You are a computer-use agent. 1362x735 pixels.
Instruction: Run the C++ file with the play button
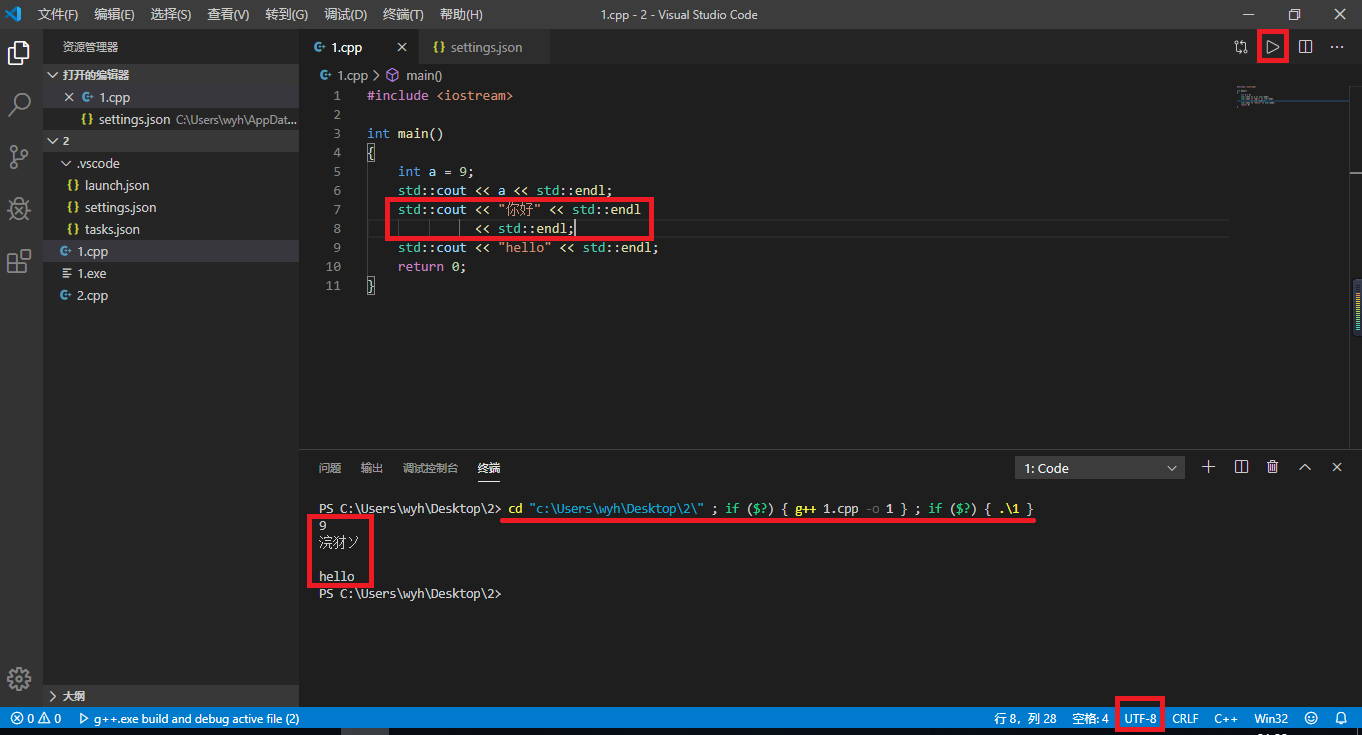(x=1272, y=46)
